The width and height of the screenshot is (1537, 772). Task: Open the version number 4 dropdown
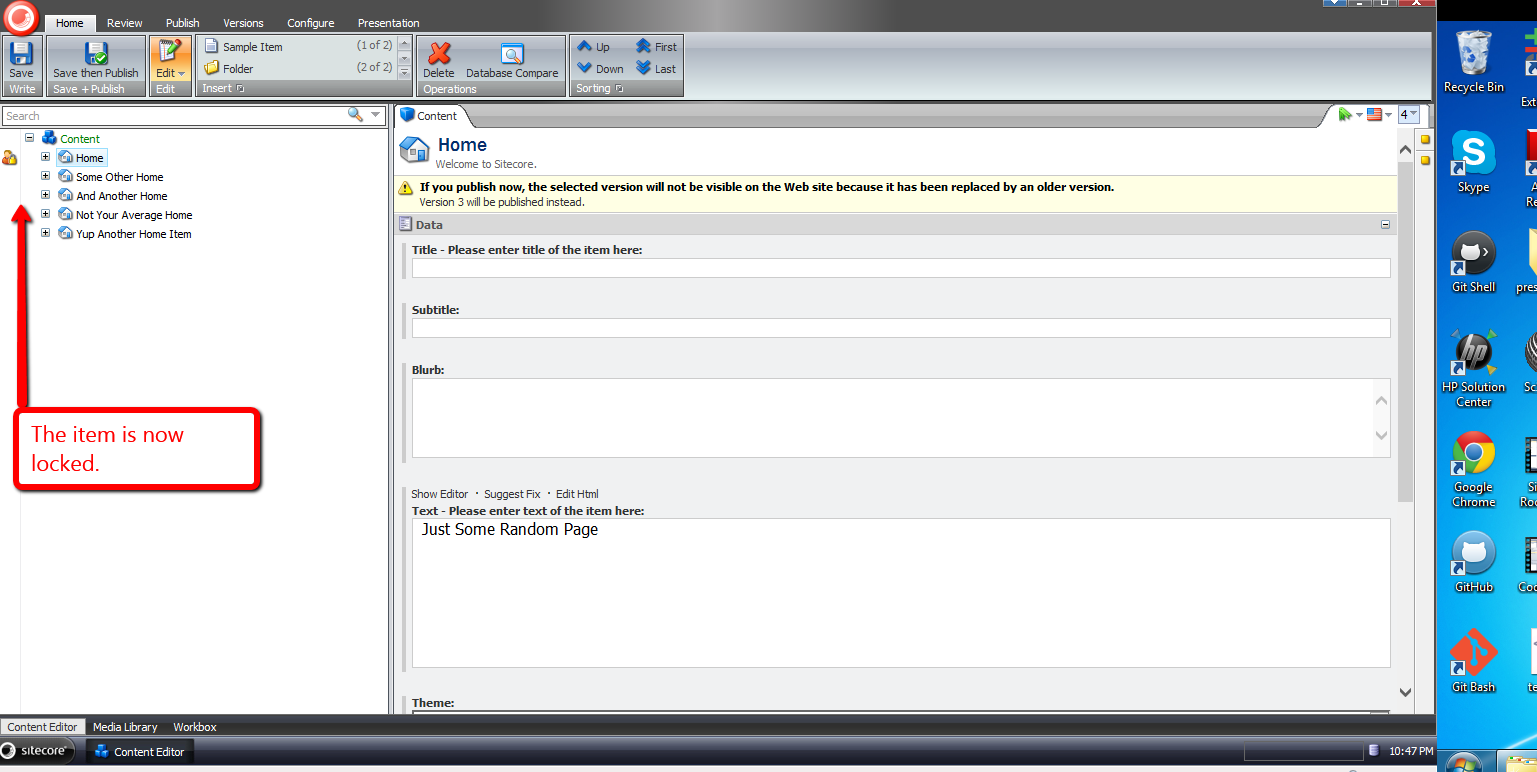[x=1408, y=115]
